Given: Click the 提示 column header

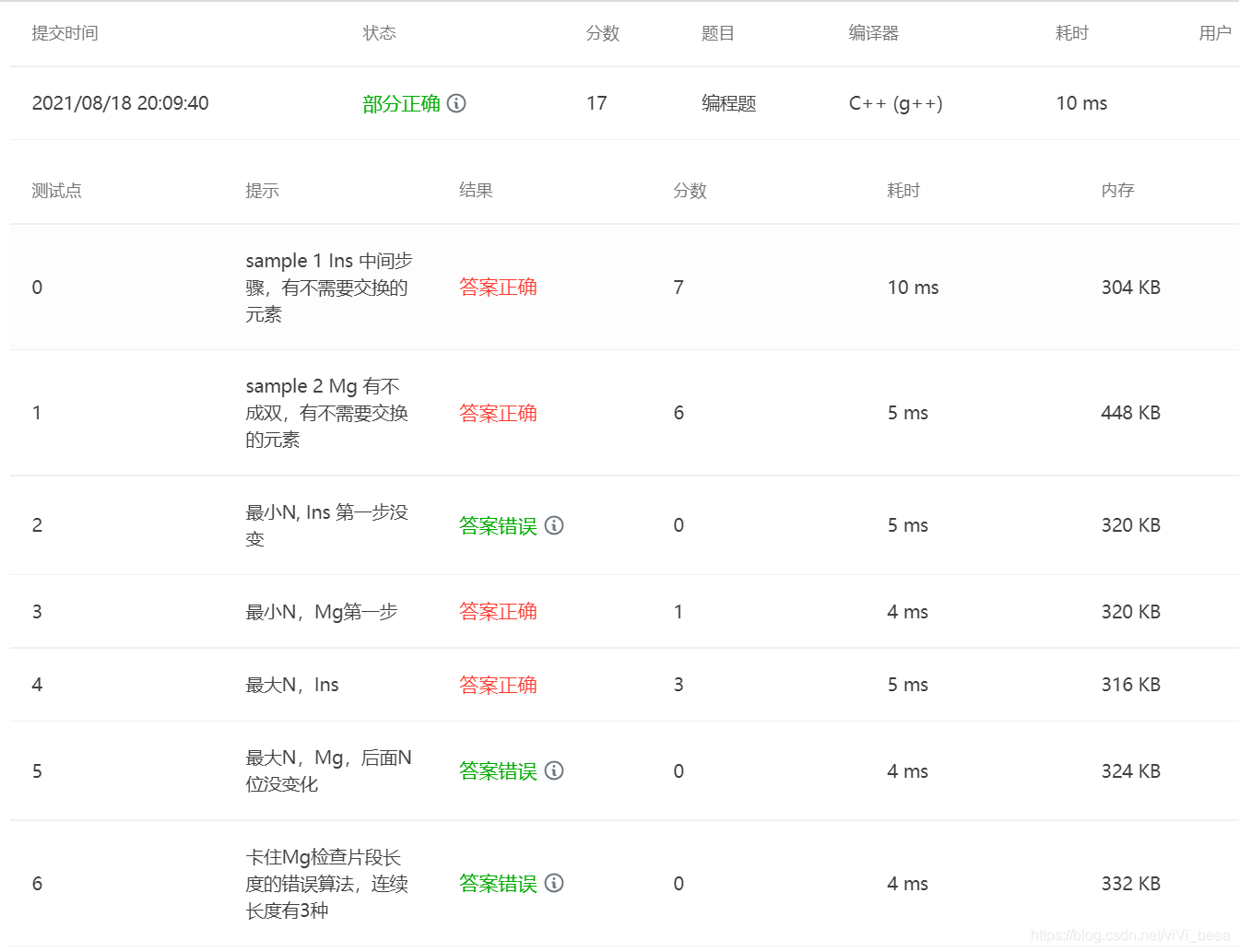Looking at the screenshot, I should pyautogui.click(x=262, y=191).
